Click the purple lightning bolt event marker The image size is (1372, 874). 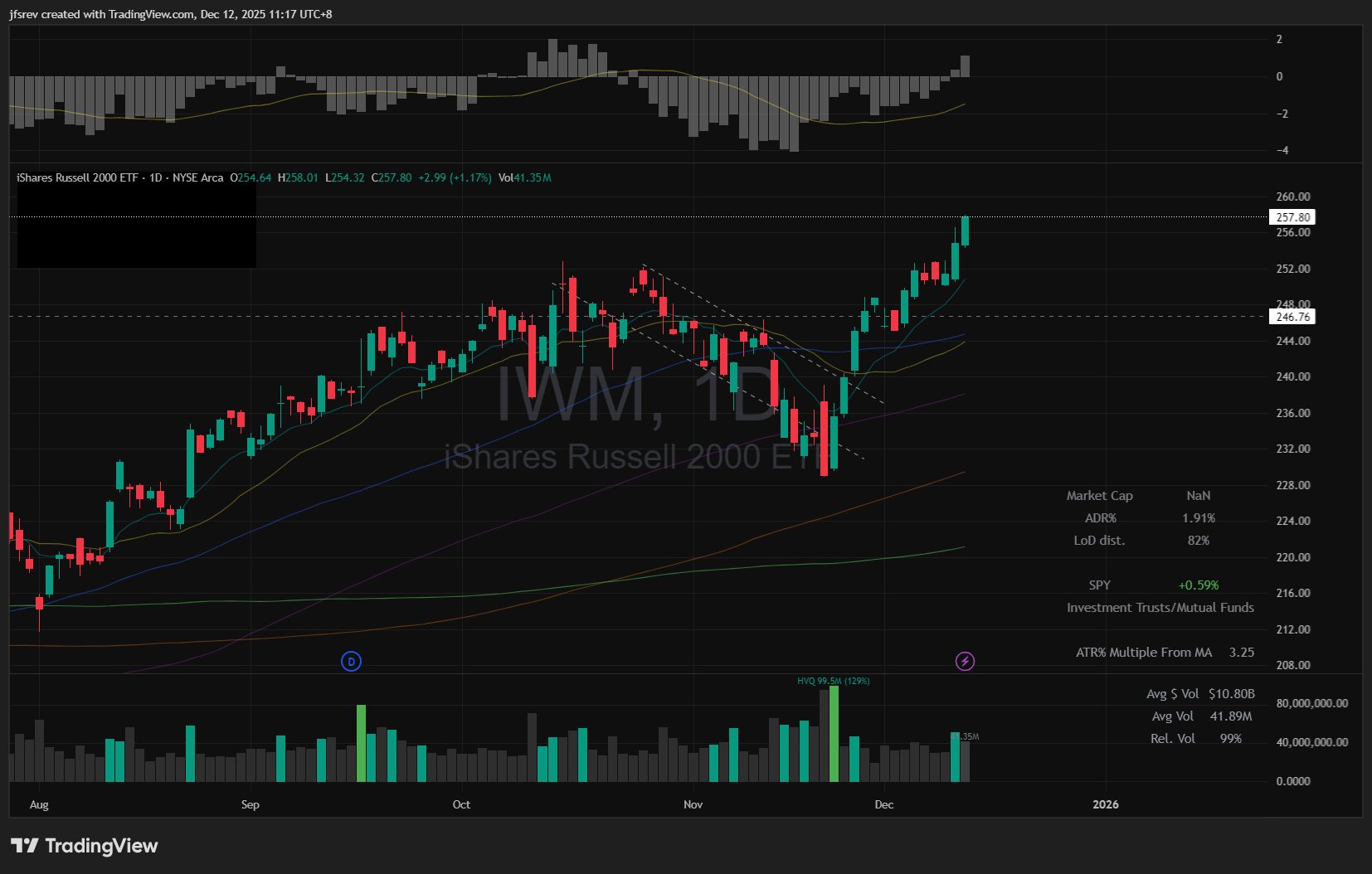point(965,662)
